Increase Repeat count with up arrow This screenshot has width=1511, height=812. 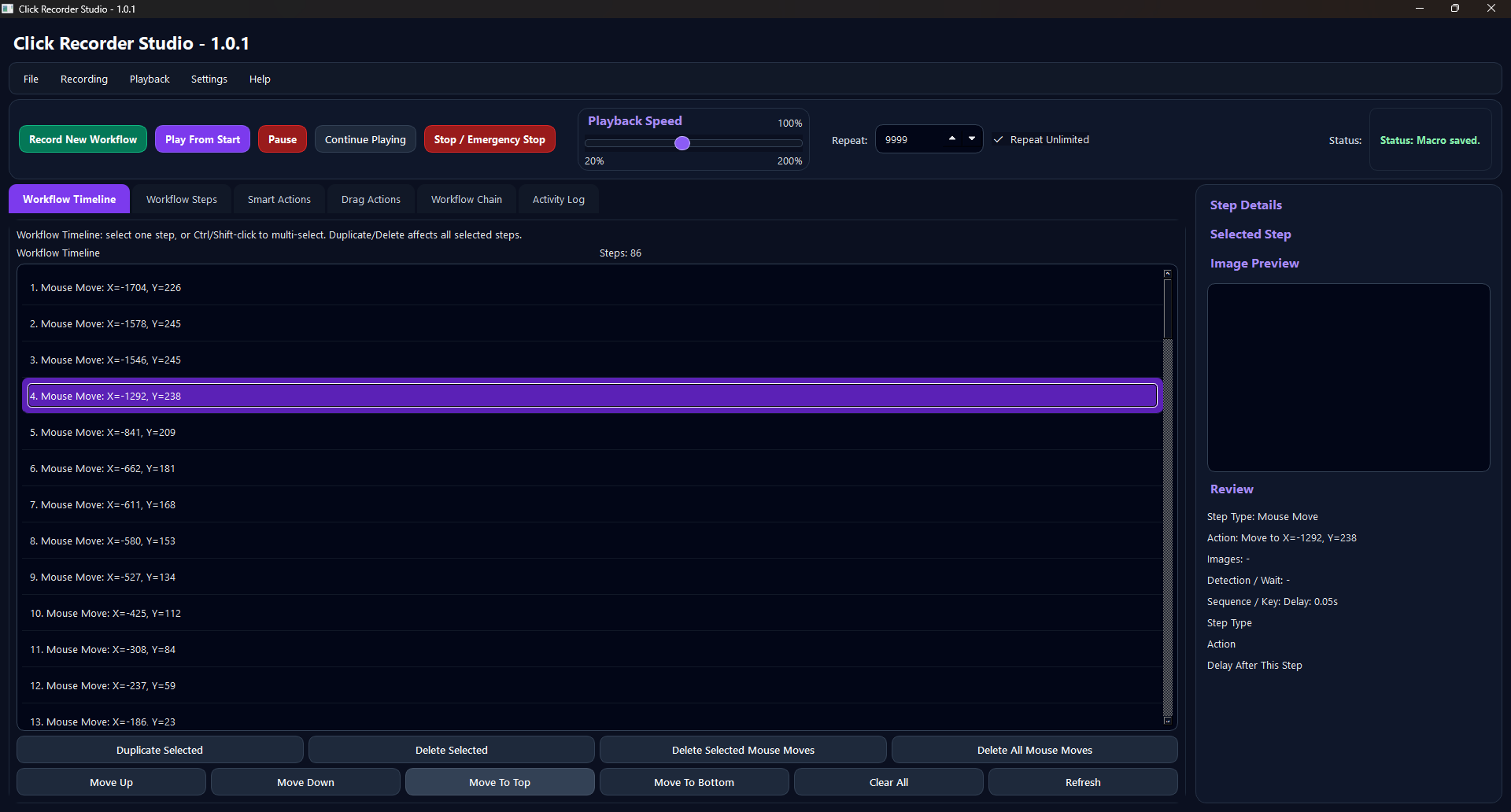[x=952, y=138]
